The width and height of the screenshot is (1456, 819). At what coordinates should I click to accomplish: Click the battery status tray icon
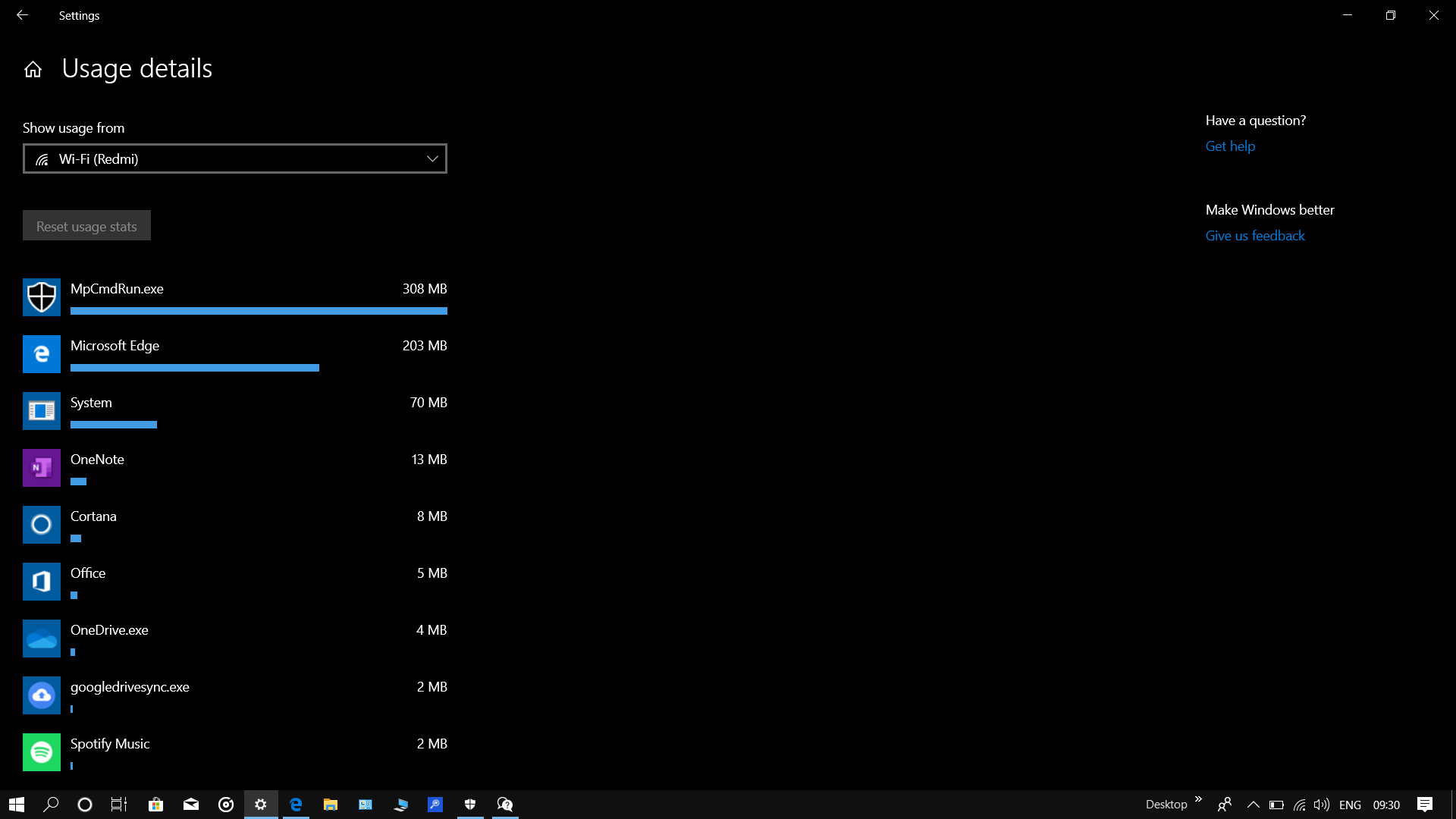(1276, 805)
